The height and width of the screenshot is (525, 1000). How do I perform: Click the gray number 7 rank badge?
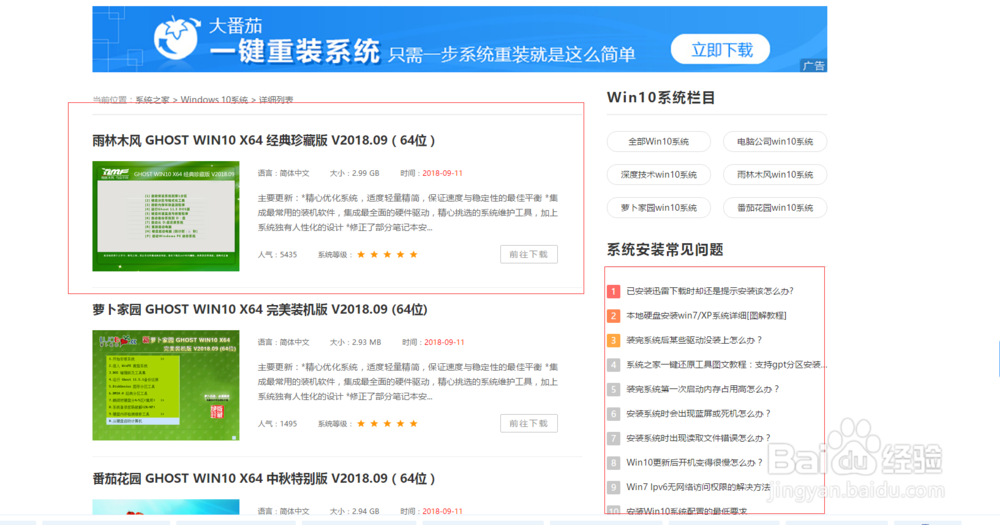pyautogui.click(x=614, y=439)
